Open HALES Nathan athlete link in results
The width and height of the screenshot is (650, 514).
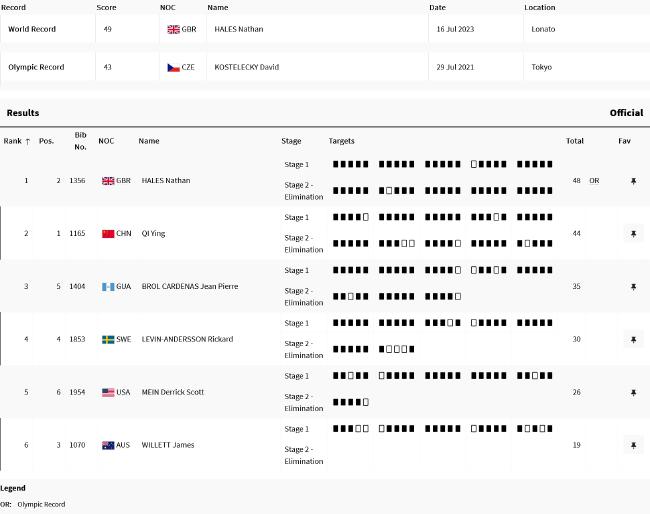[166, 181]
